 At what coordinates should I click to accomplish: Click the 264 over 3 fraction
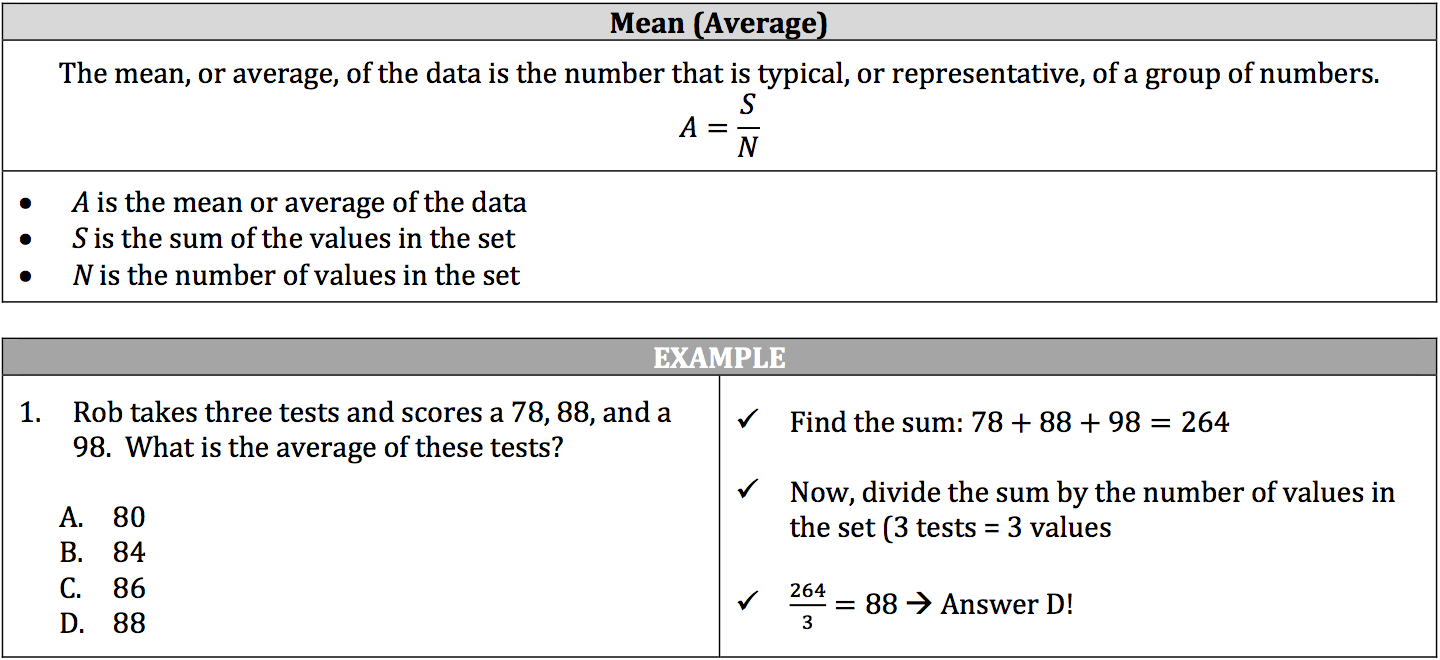click(807, 606)
